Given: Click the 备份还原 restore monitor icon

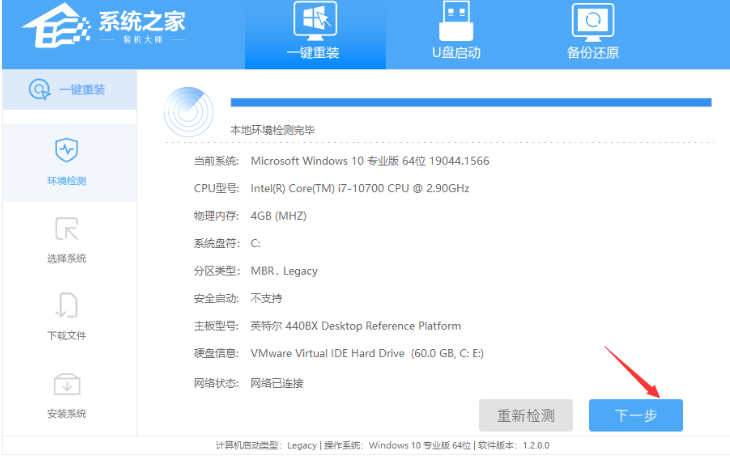Looking at the screenshot, I should (x=593, y=22).
